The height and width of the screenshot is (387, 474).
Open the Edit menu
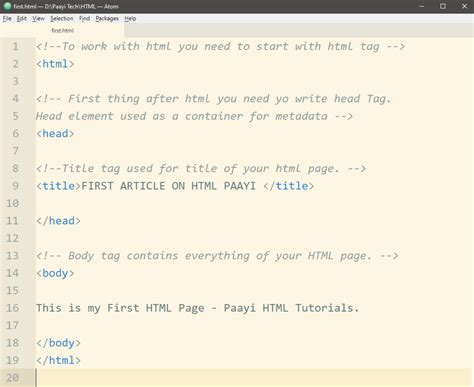[x=22, y=19]
